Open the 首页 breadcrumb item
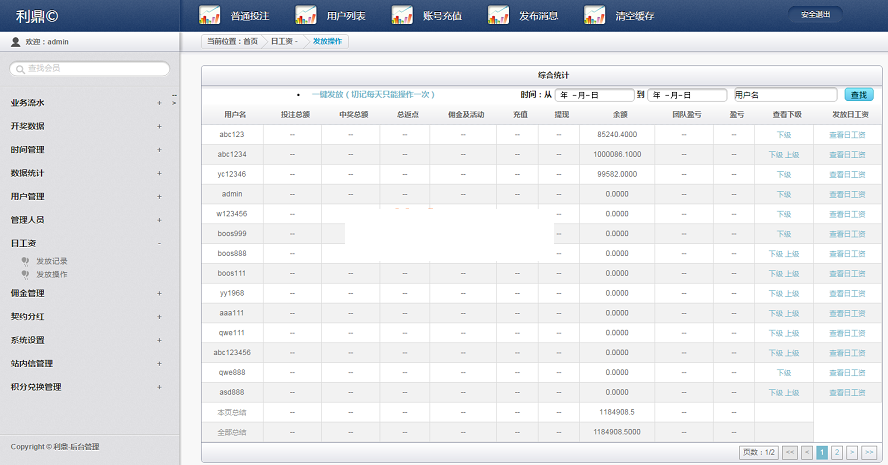Screen dimensions: 888x465 point(249,42)
